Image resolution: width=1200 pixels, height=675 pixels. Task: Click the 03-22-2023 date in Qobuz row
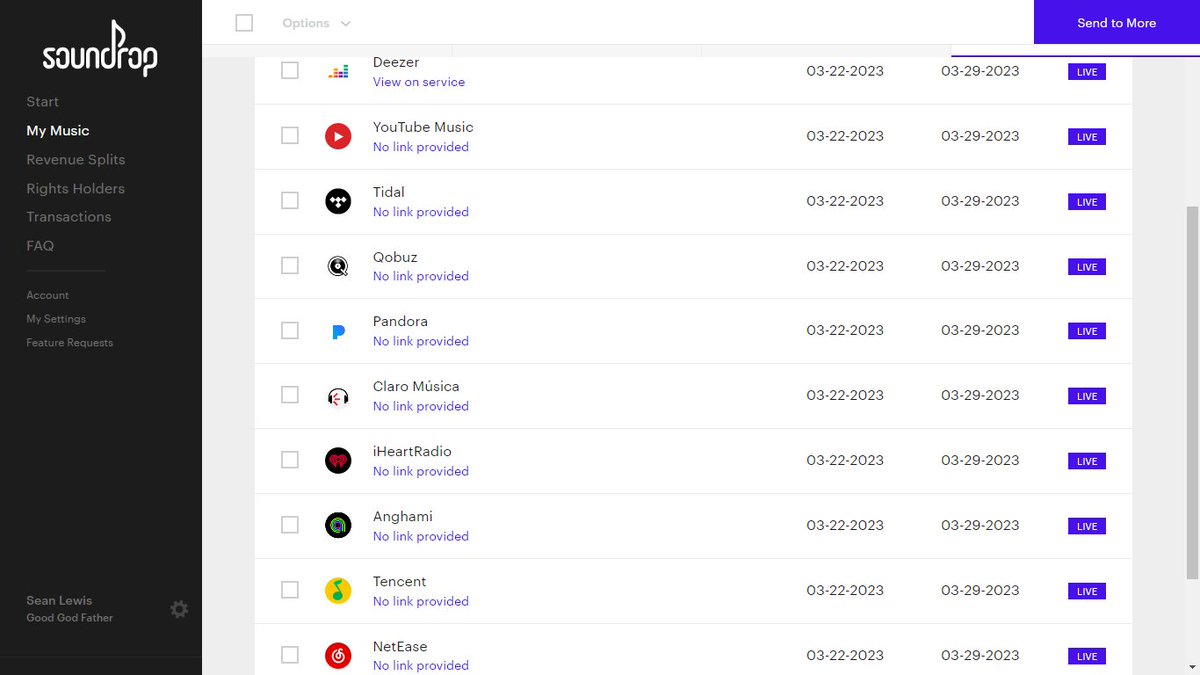pos(845,266)
